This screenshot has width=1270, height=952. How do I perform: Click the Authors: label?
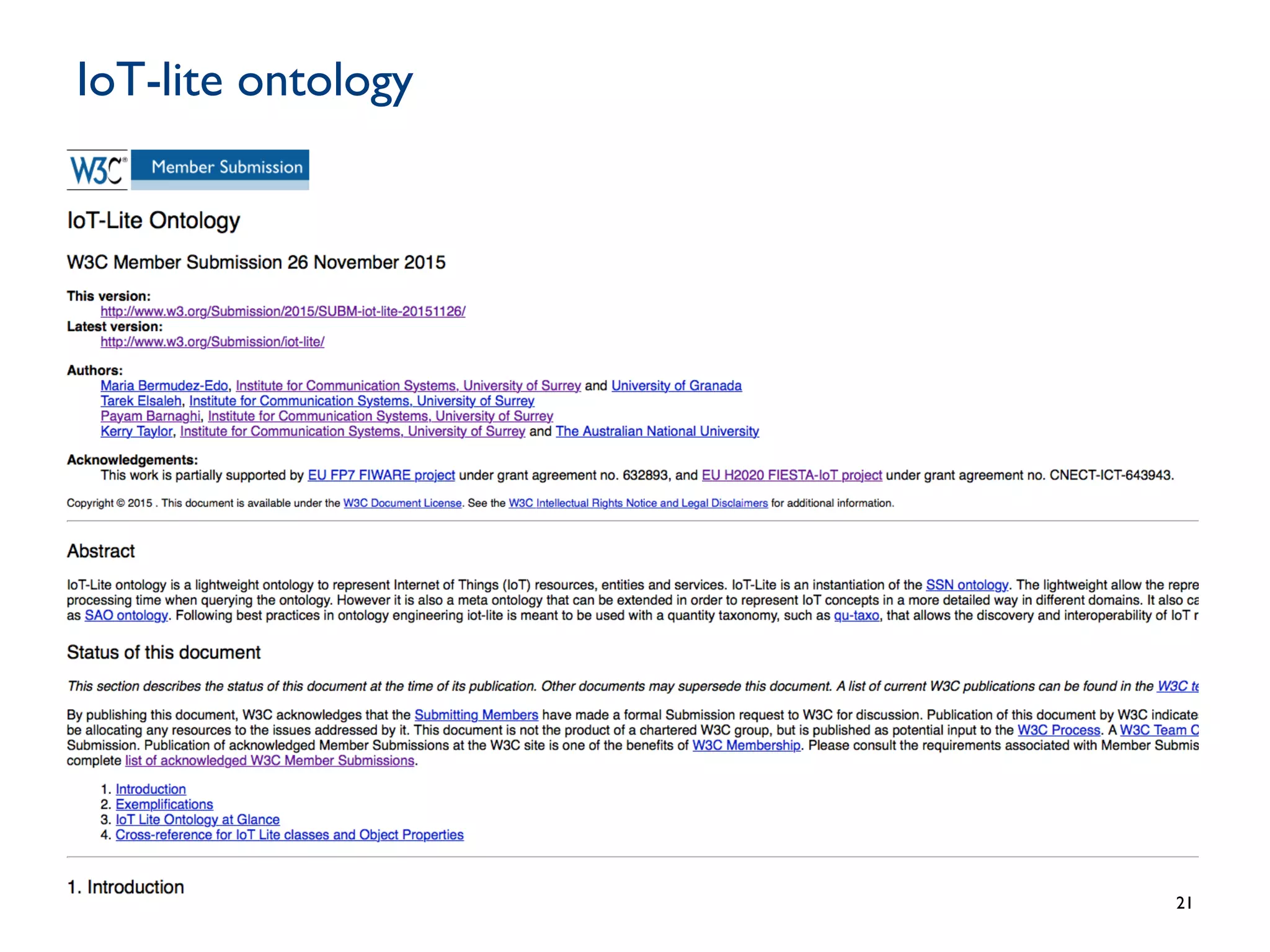click(95, 371)
